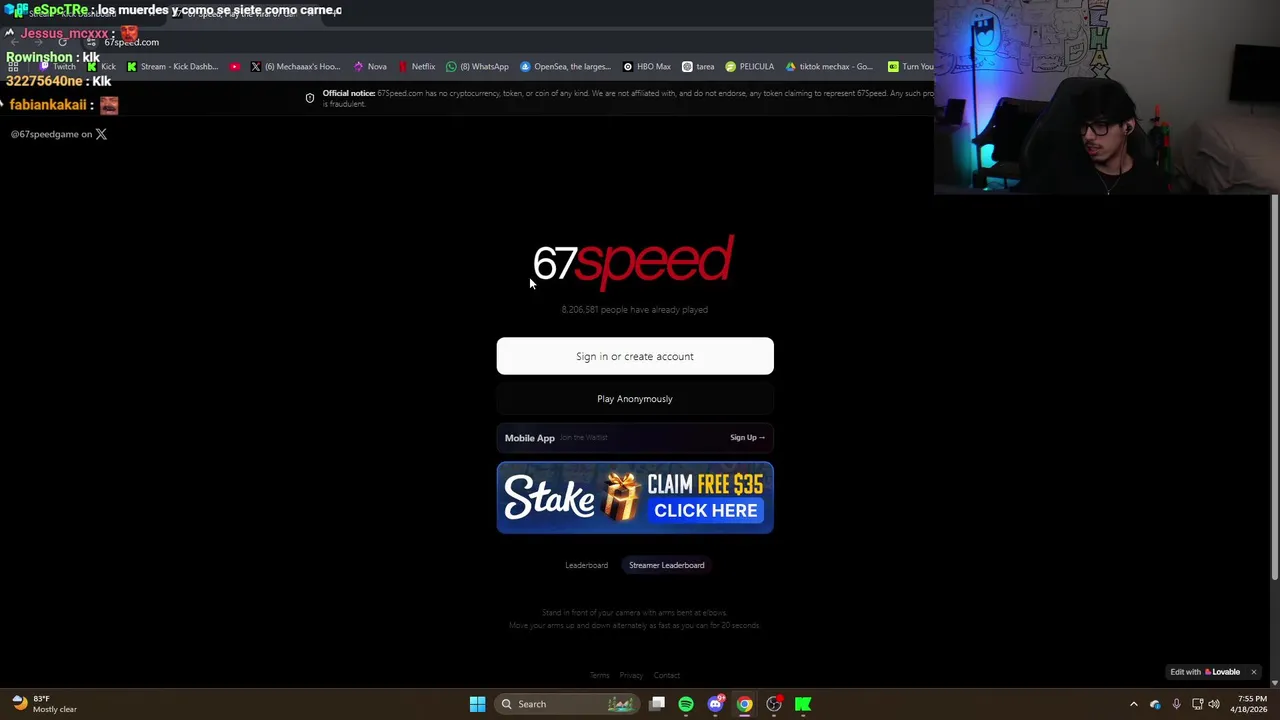Viewport: 1280px width, 720px height.
Task: Click Sign Up for Mobile App waitlist
Action: click(x=747, y=438)
